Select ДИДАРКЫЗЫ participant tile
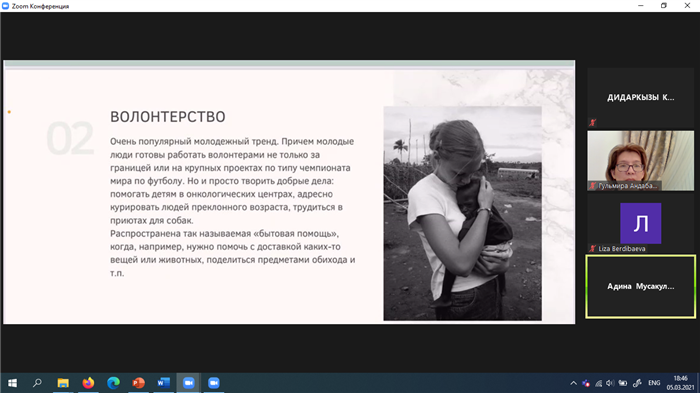 point(641,97)
